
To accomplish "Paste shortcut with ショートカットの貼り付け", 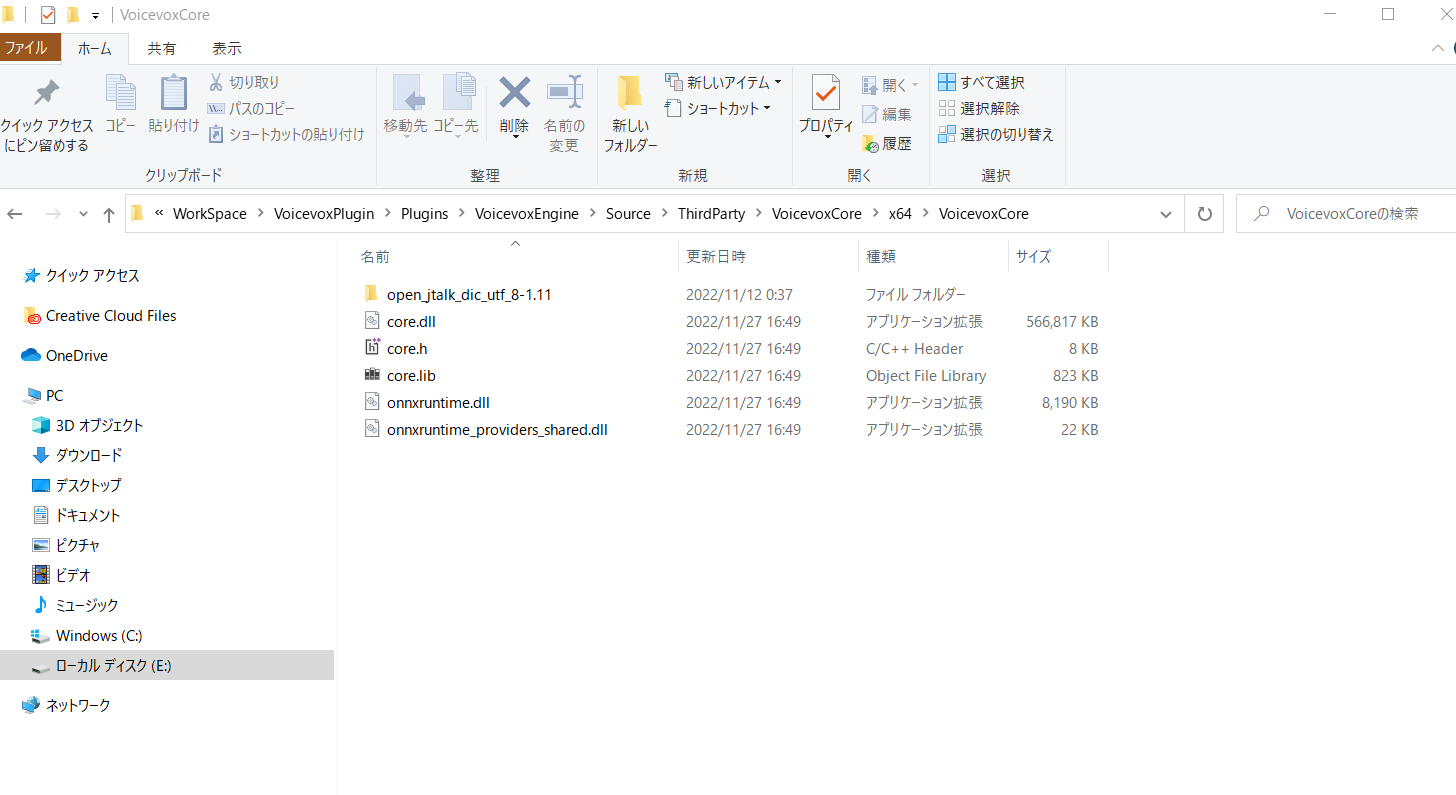I will tap(286, 134).
